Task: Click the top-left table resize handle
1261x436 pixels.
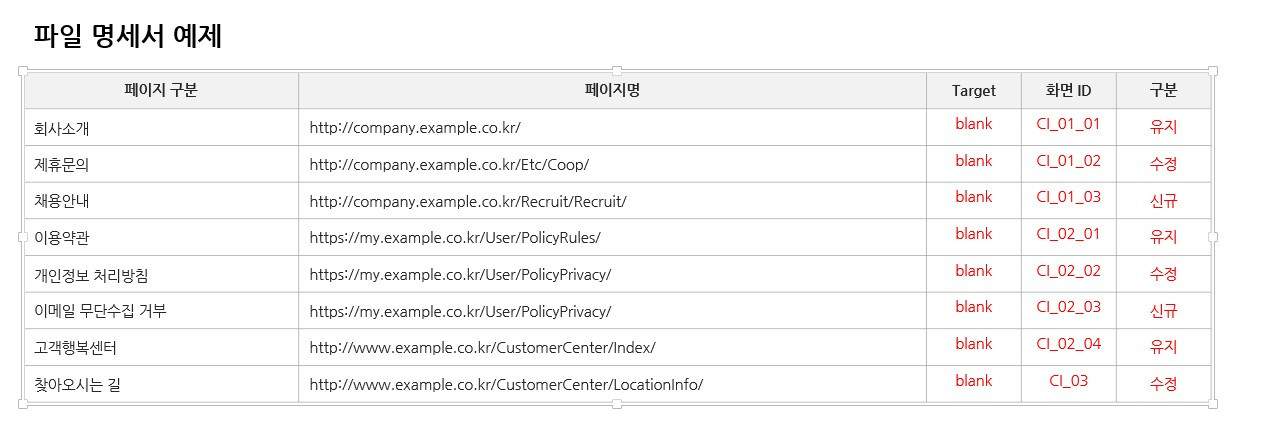Action: pyautogui.click(x=22, y=70)
